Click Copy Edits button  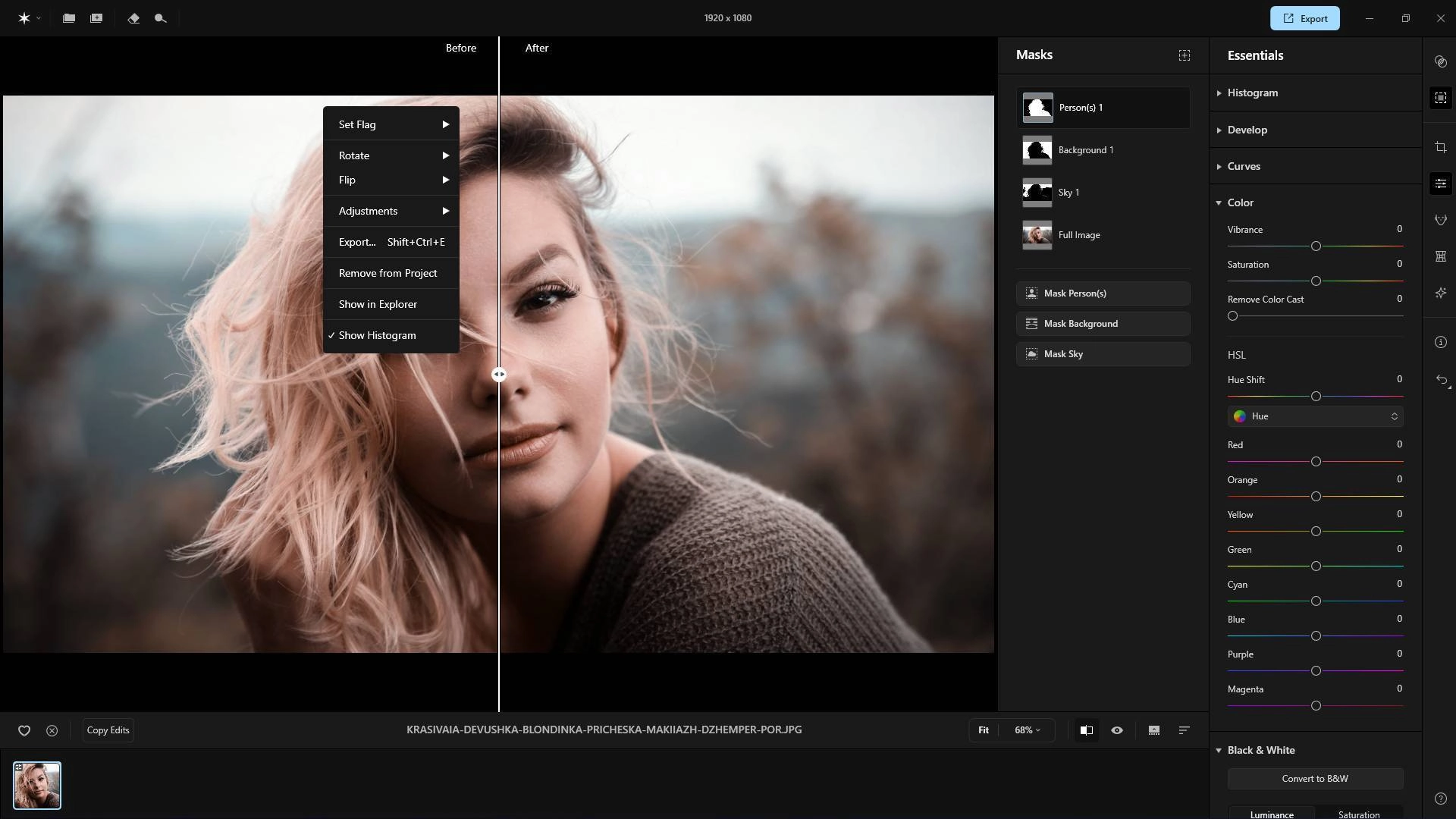pyautogui.click(x=108, y=730)
